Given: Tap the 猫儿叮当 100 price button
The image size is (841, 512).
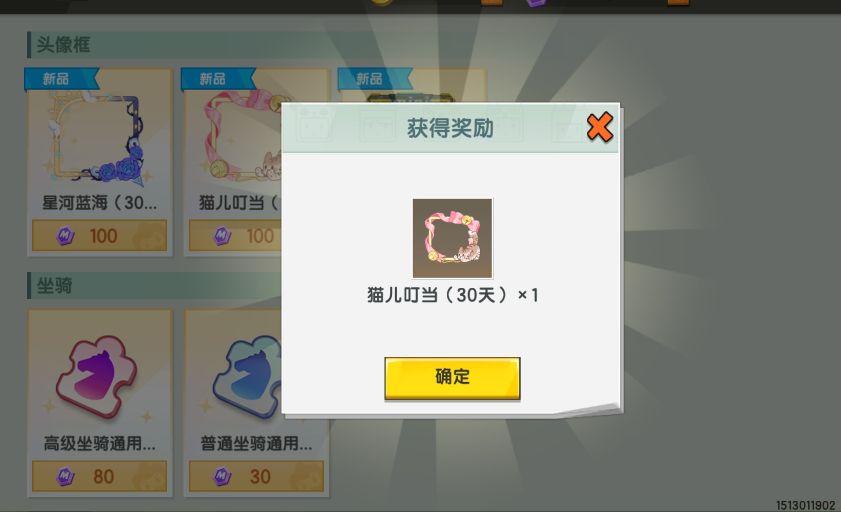Looking at the screenshot, I should click(x=235, y=235).
